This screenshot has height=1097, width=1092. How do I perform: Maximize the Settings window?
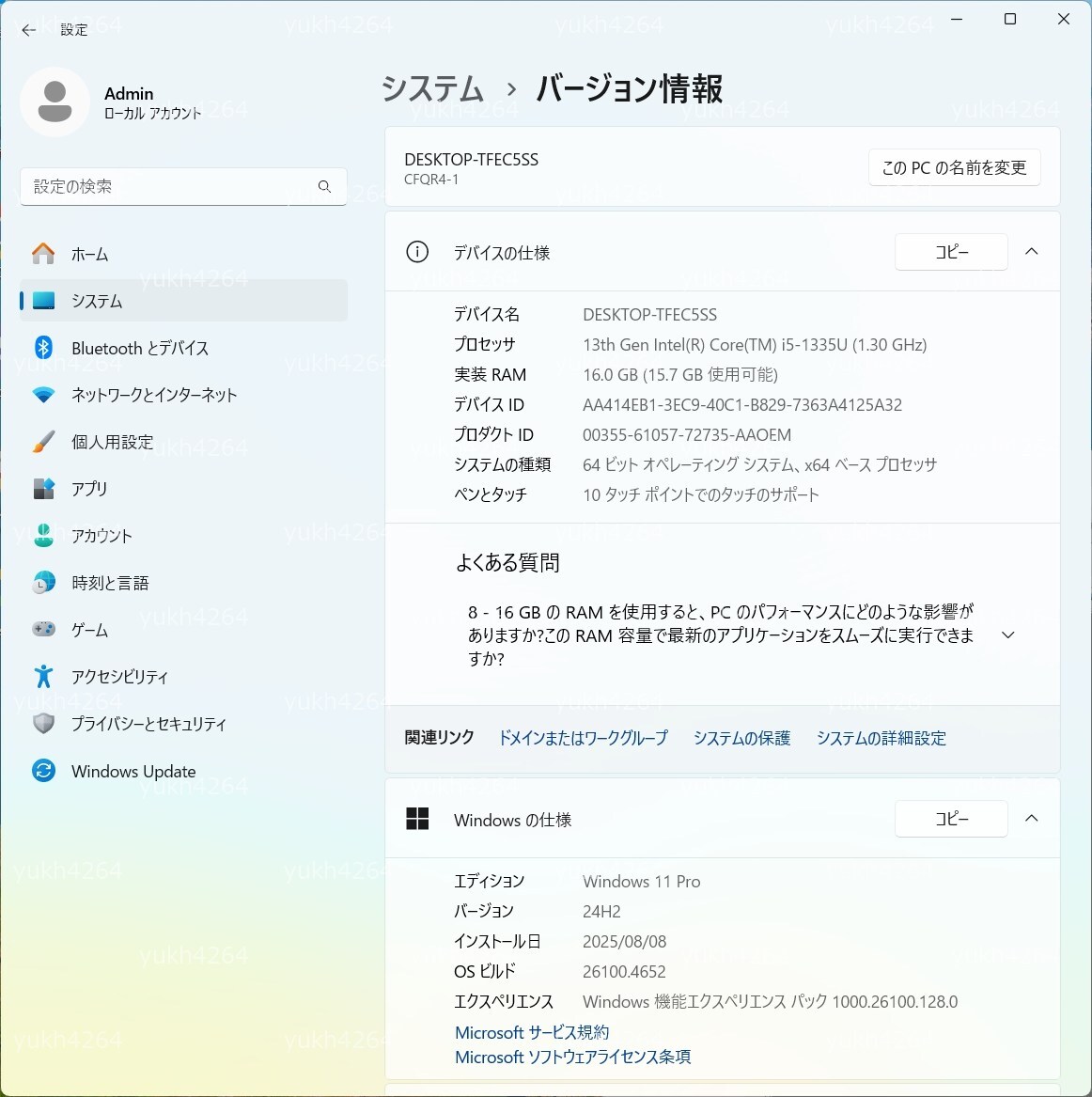click(x=1010, y=19)
